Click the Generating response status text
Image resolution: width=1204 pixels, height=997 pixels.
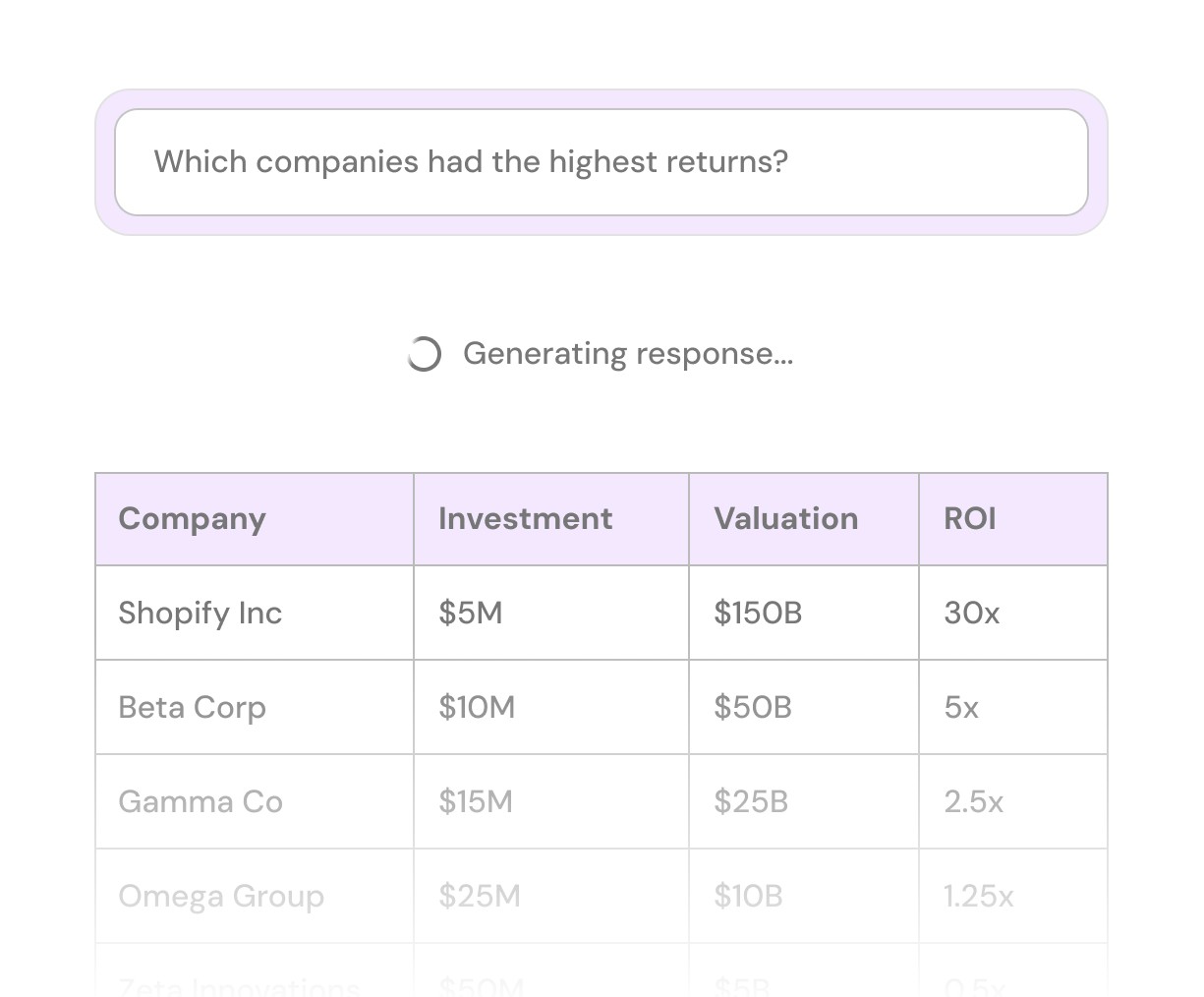click(628, 354)
